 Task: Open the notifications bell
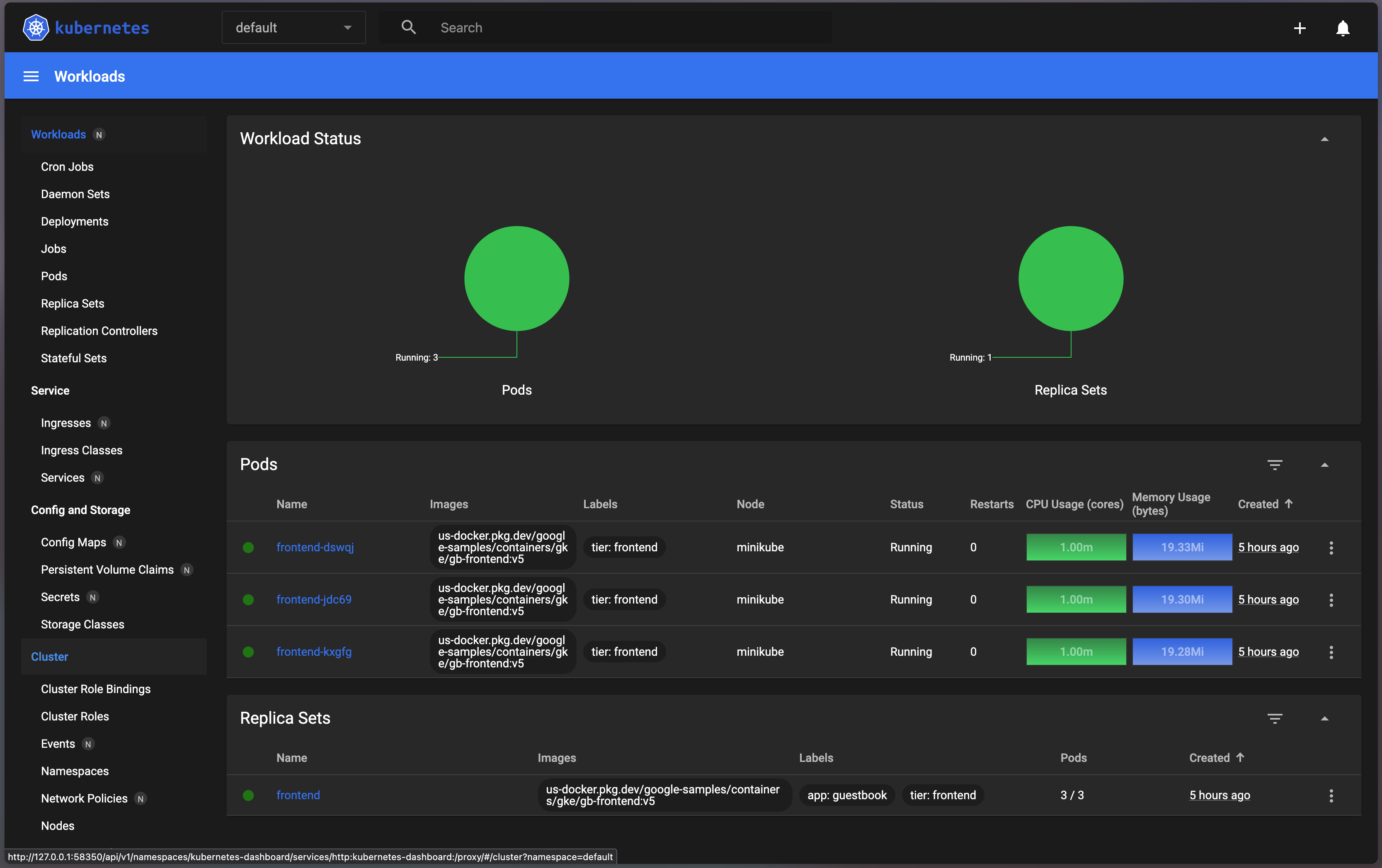click(x=1343, y=28)
